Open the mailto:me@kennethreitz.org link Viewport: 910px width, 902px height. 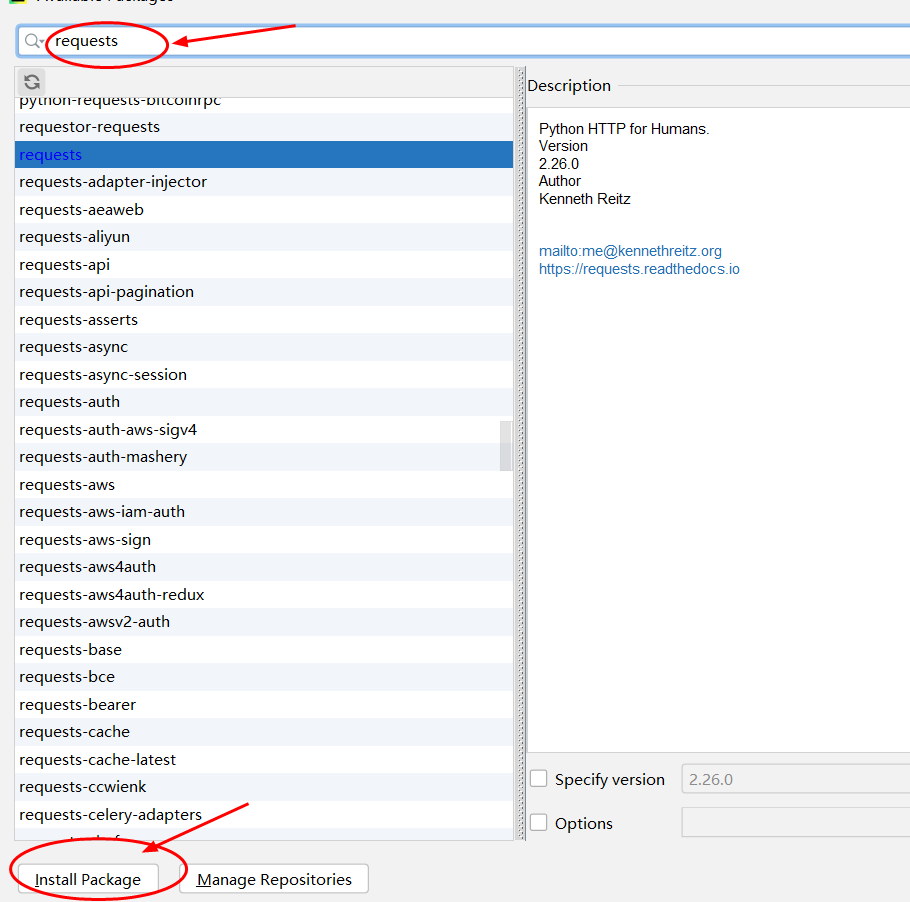pyautogui.click(x=630, y=251)
